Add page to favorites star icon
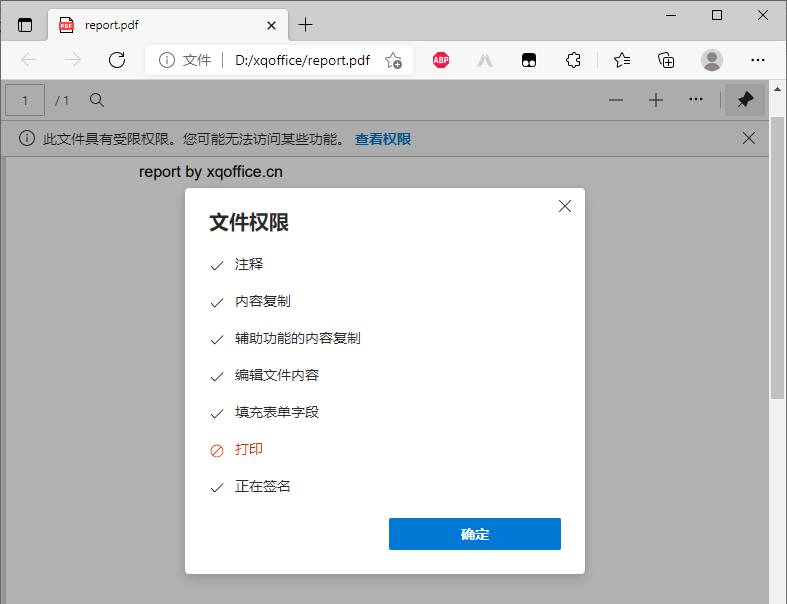This screenshot has height=604, width=787. [x=393, y=60]
